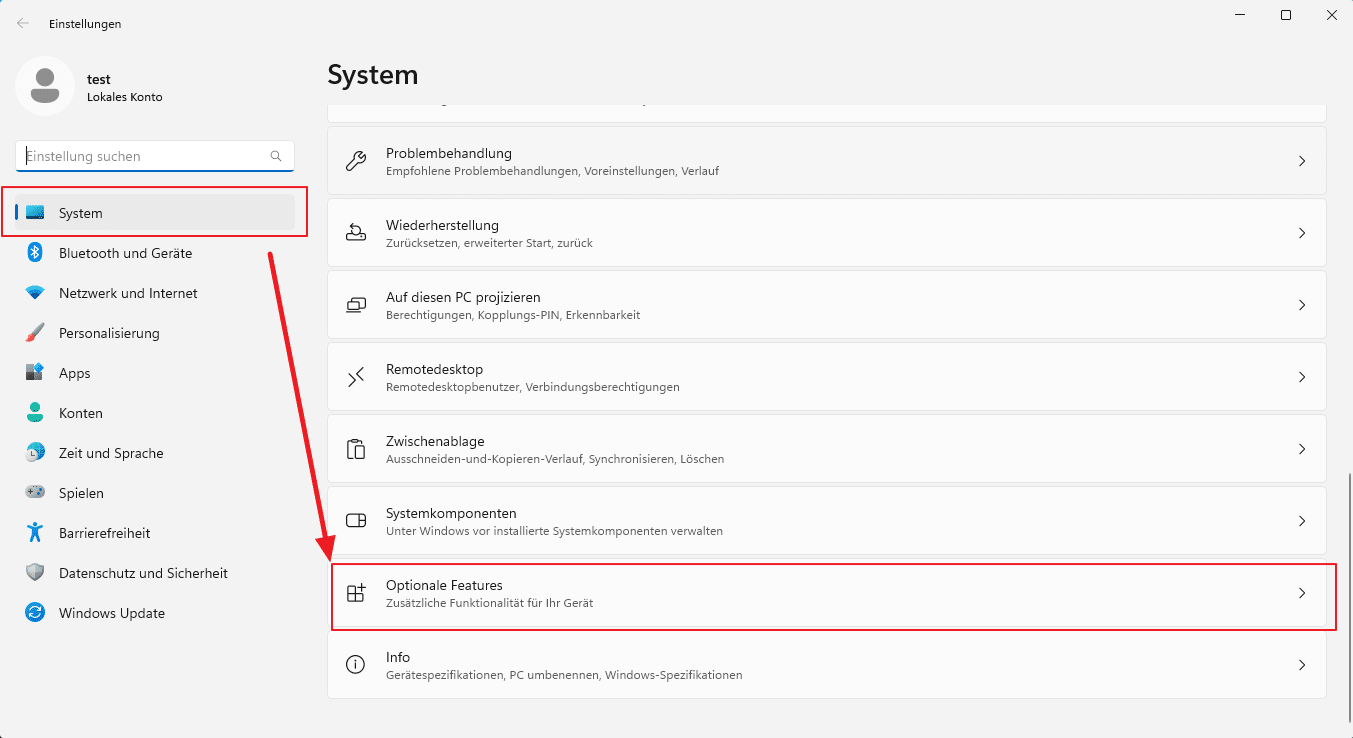Click the Netzwerk und Internet globe icon

[36, 293]
